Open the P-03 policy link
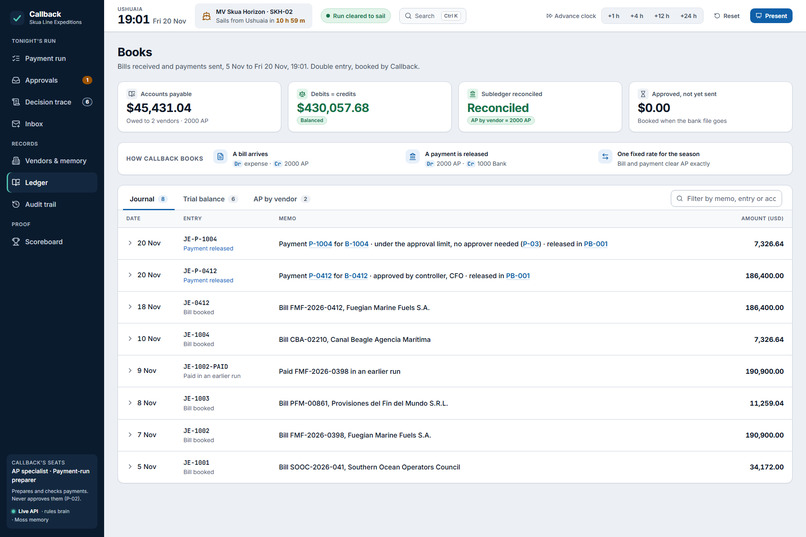 (531, 244)
